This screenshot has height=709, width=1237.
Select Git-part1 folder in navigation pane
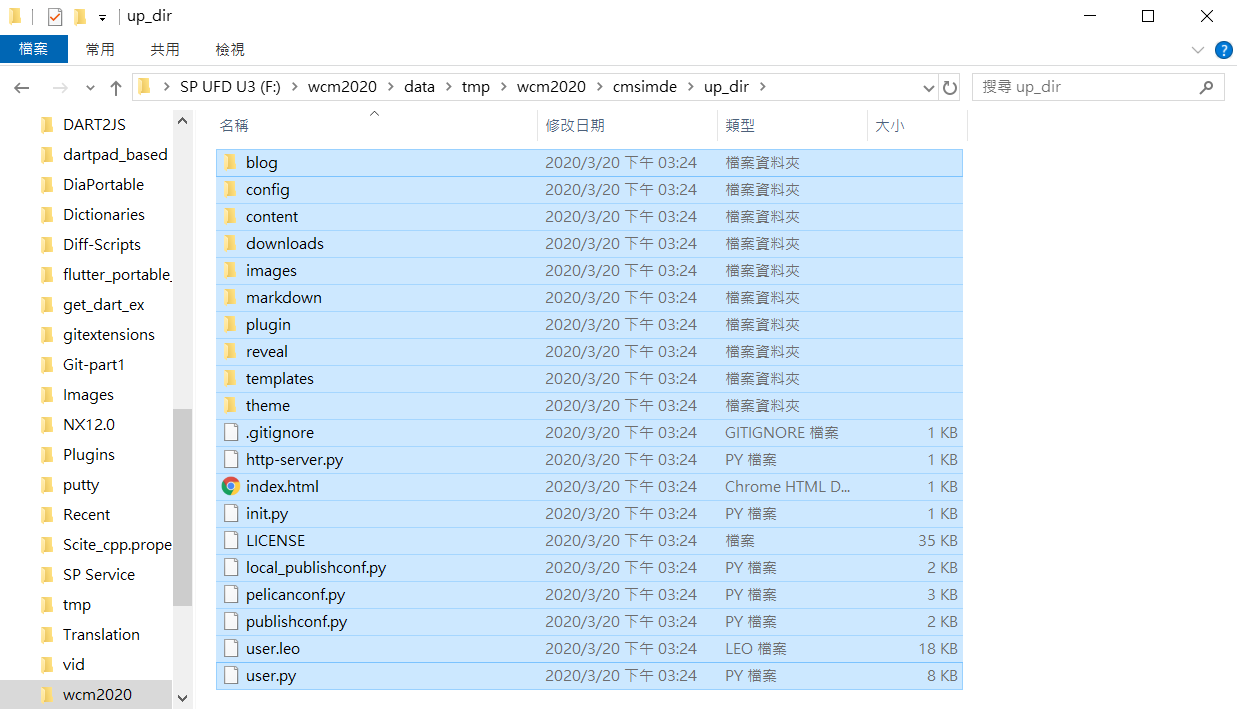click(x=94, y=365)
